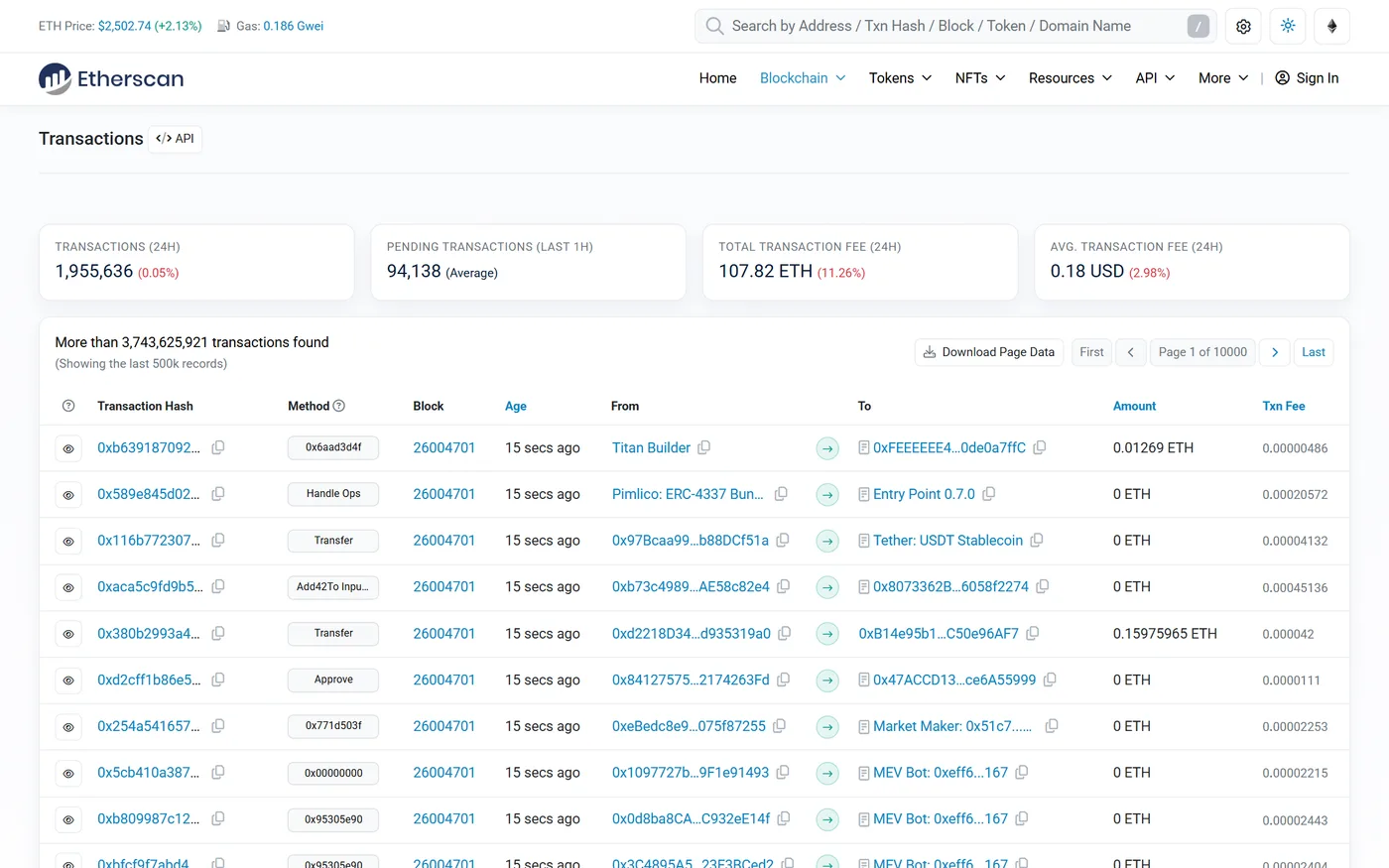1389x868 pixels.
Task: Copy Titan Builder from address
Action: pyautogui.click(x=704, y=447)
